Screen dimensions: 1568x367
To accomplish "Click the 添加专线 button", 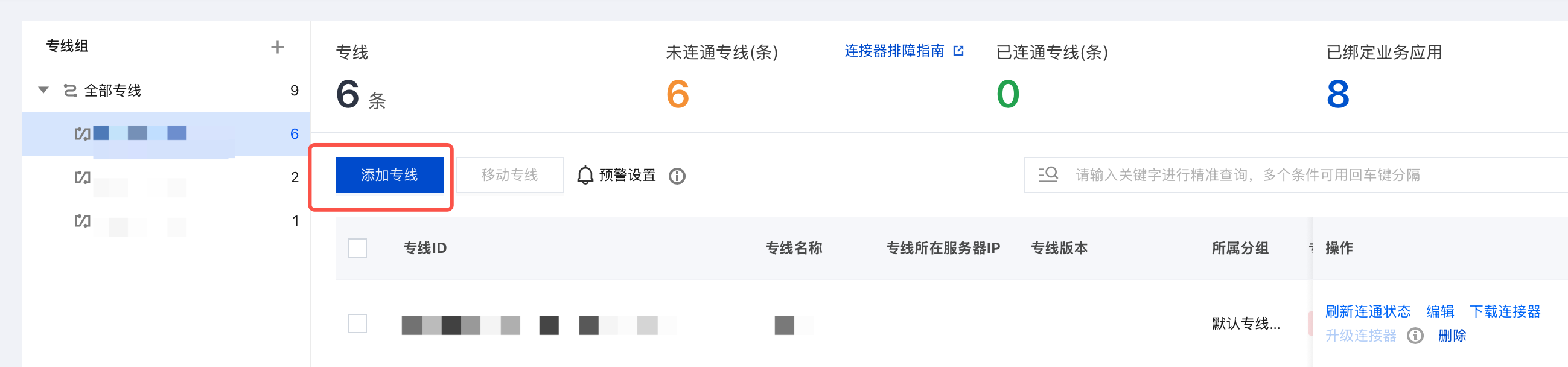I will [389, 175].
